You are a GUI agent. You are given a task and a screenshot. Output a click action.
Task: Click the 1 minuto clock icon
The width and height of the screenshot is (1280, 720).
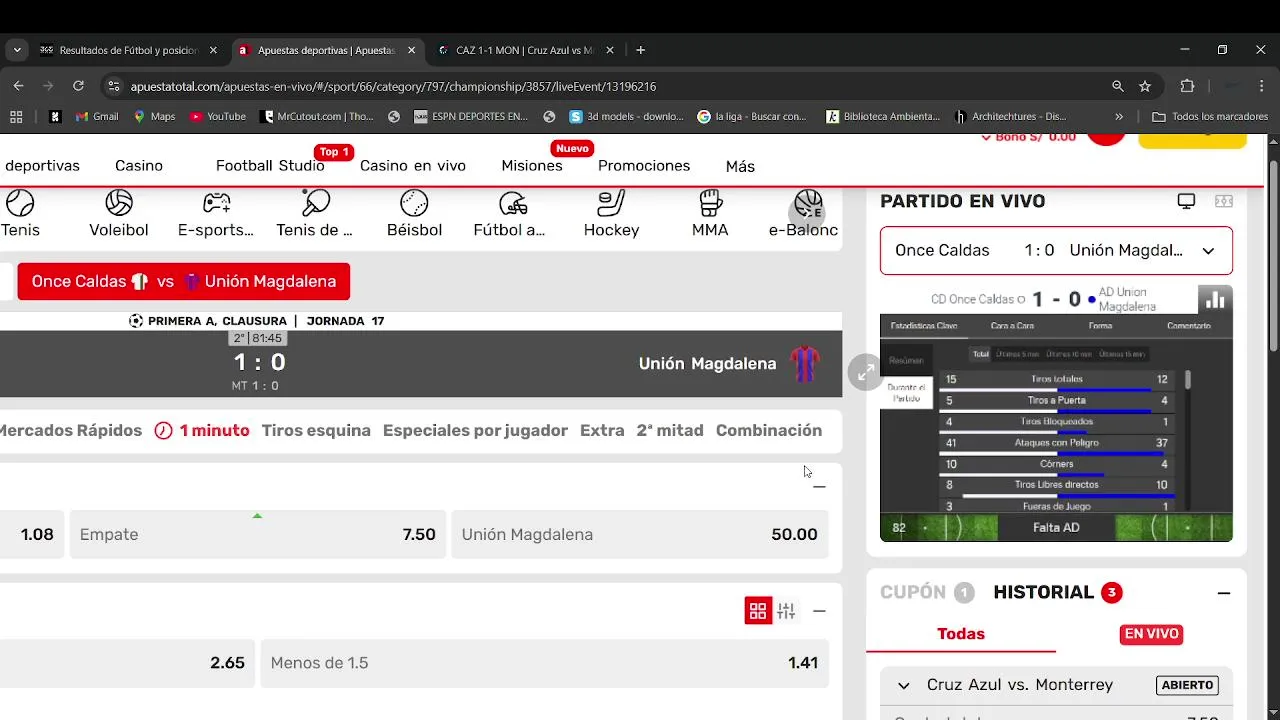[163, 431]
